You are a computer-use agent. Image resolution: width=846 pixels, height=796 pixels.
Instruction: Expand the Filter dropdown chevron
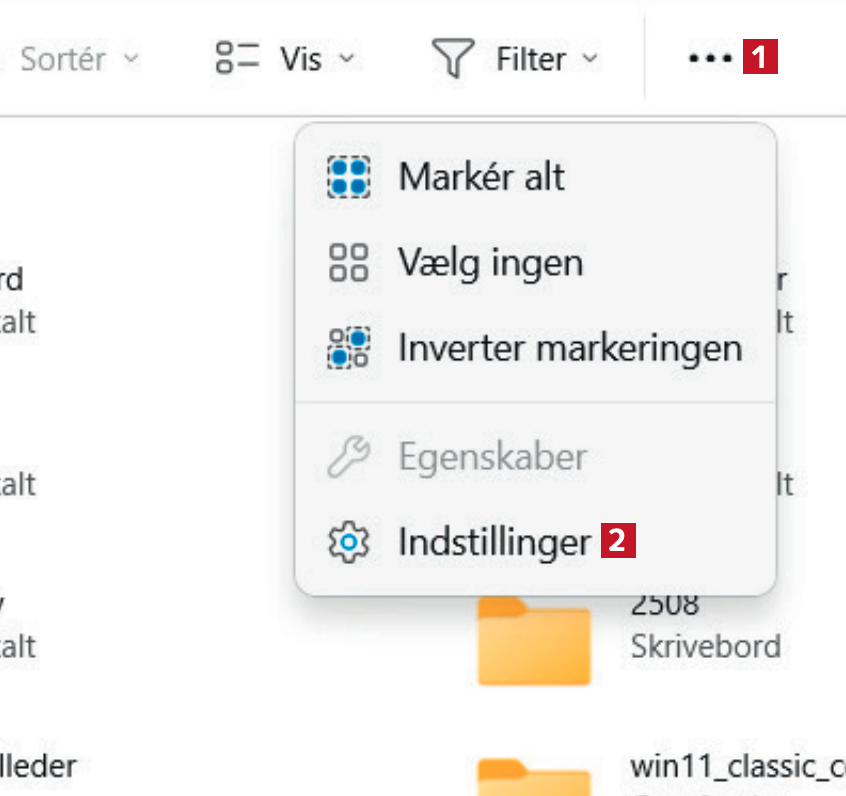click(x=590, y=59)
